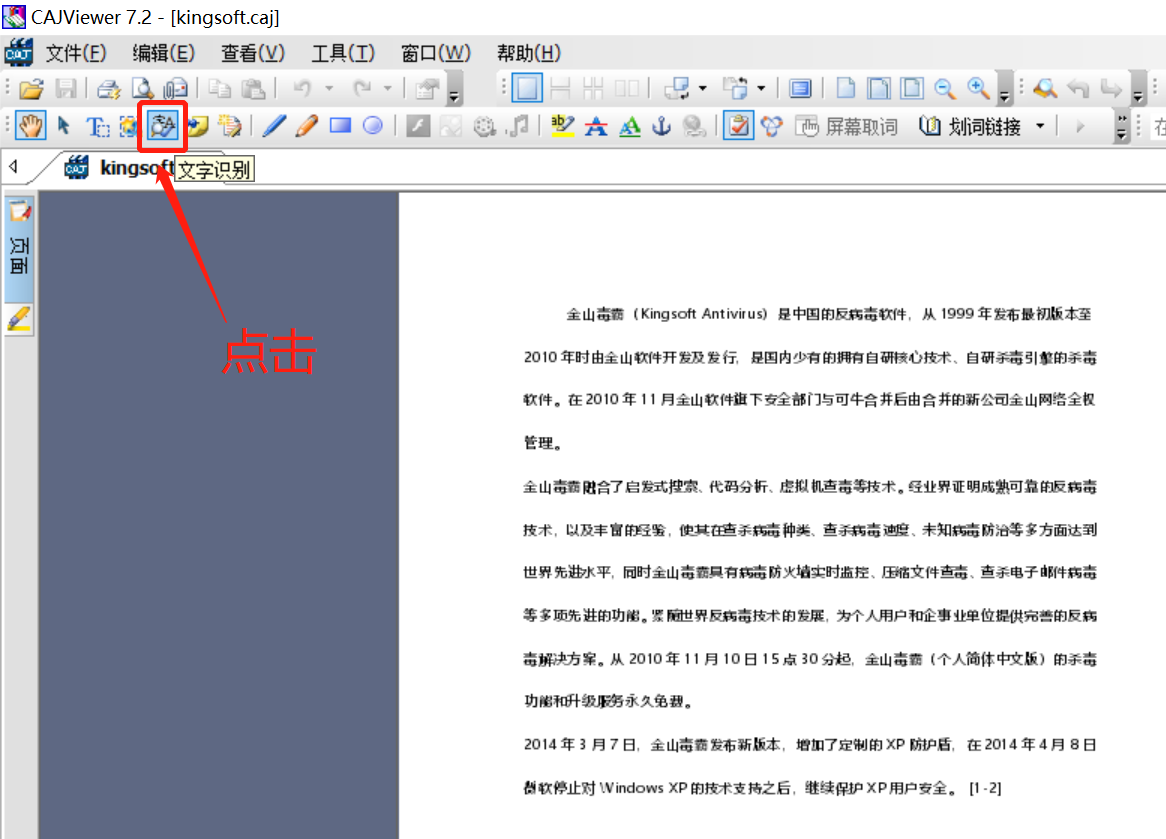Open a file with the folder icon
This screenshot has height=839, width=1166.
pyautogui.click(x=31, y=89)
